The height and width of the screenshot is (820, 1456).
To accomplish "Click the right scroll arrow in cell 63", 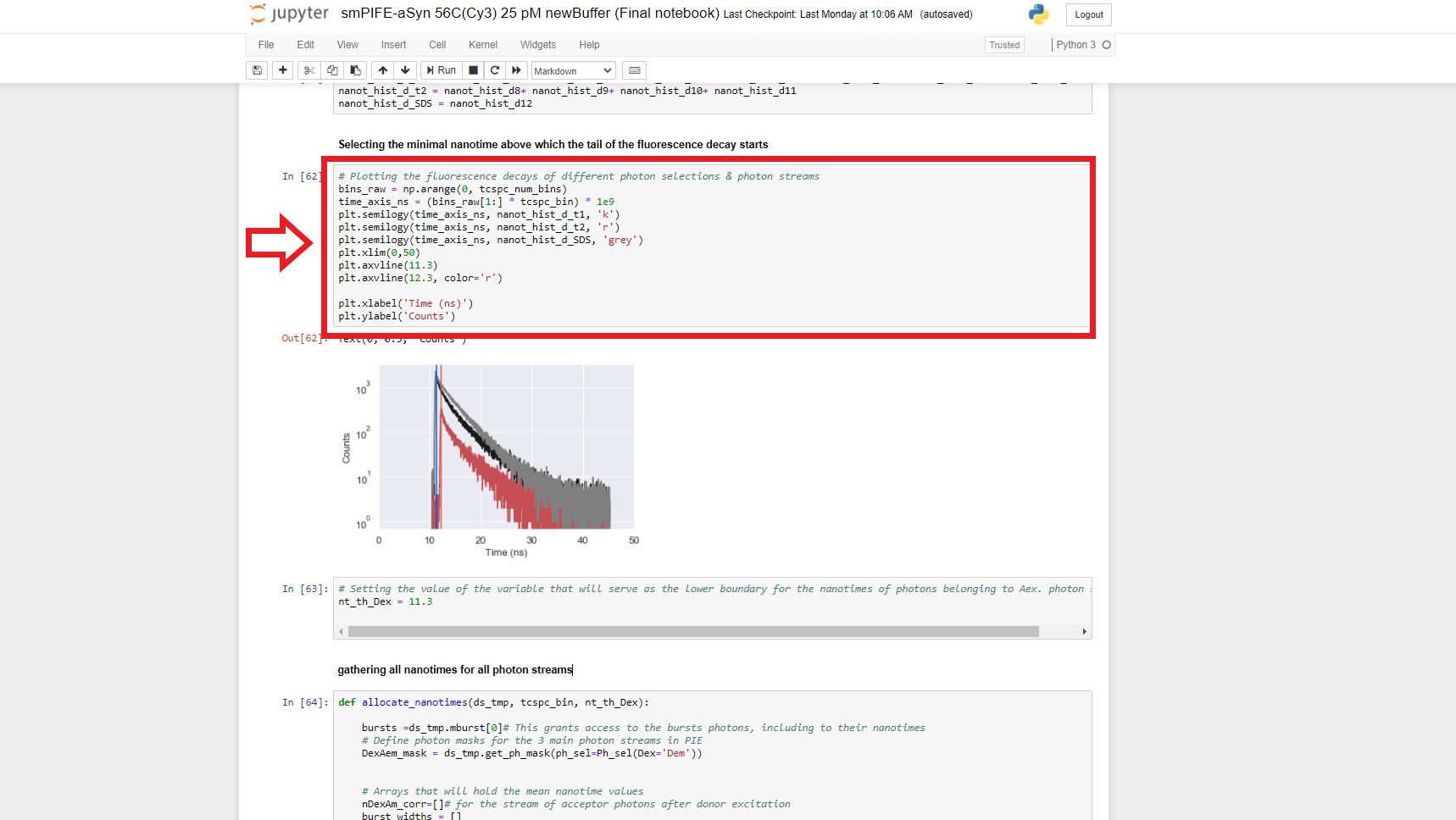I will tap(1085, 632).
